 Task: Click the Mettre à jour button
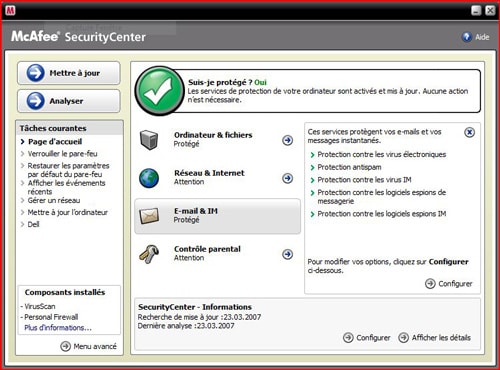click(x=69, y=73)
